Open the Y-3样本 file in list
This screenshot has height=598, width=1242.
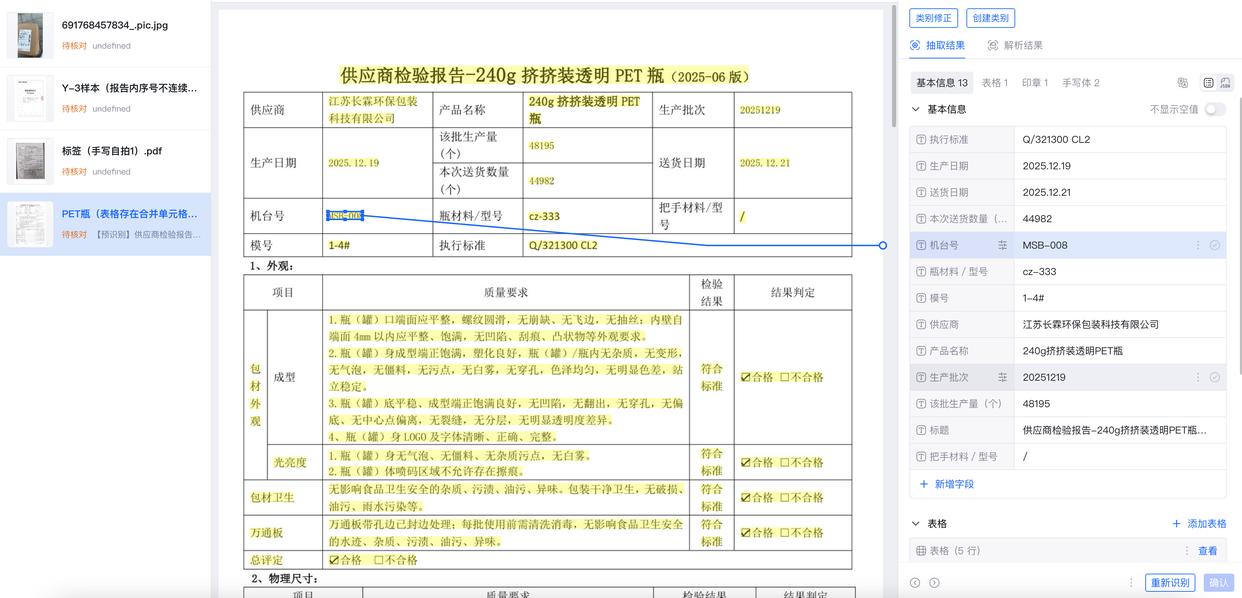[x=105, y=98]
